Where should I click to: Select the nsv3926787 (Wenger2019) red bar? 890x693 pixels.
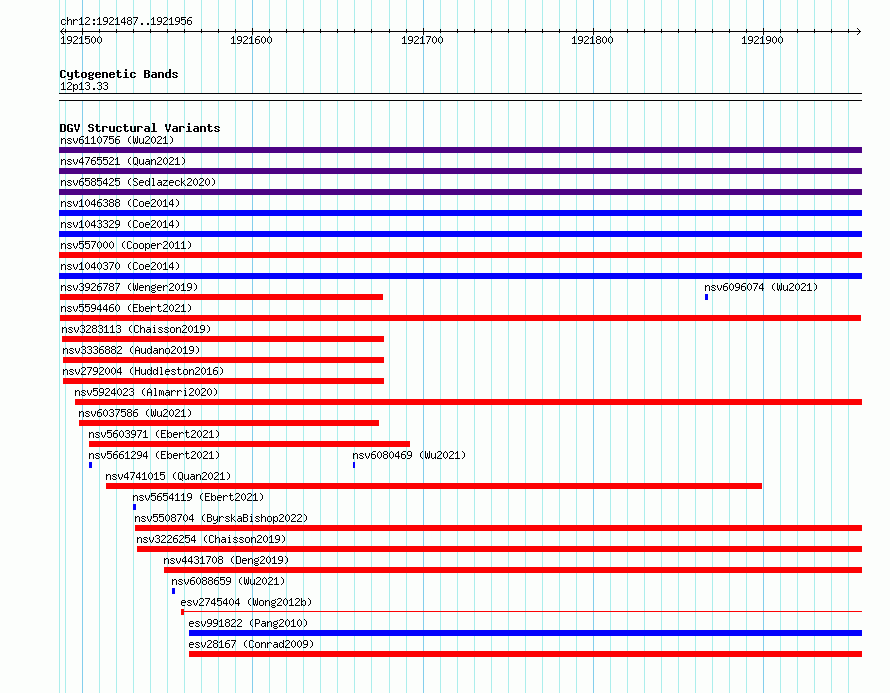pyautogui.click(x=221, y=297)
